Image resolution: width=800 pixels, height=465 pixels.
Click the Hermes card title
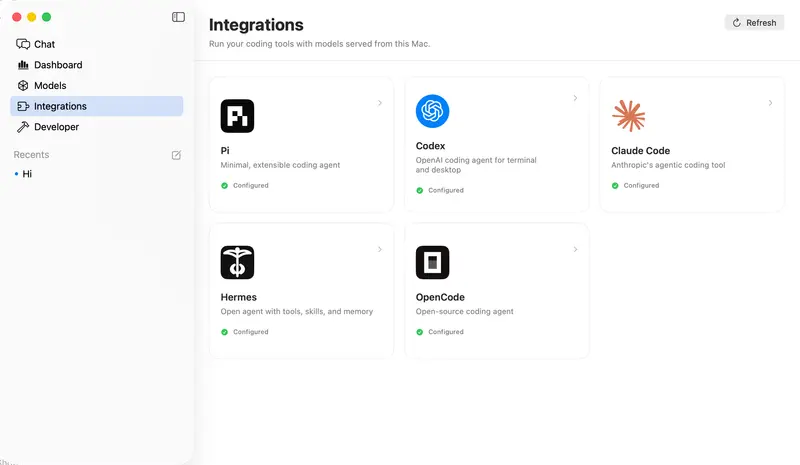point(238,298)
